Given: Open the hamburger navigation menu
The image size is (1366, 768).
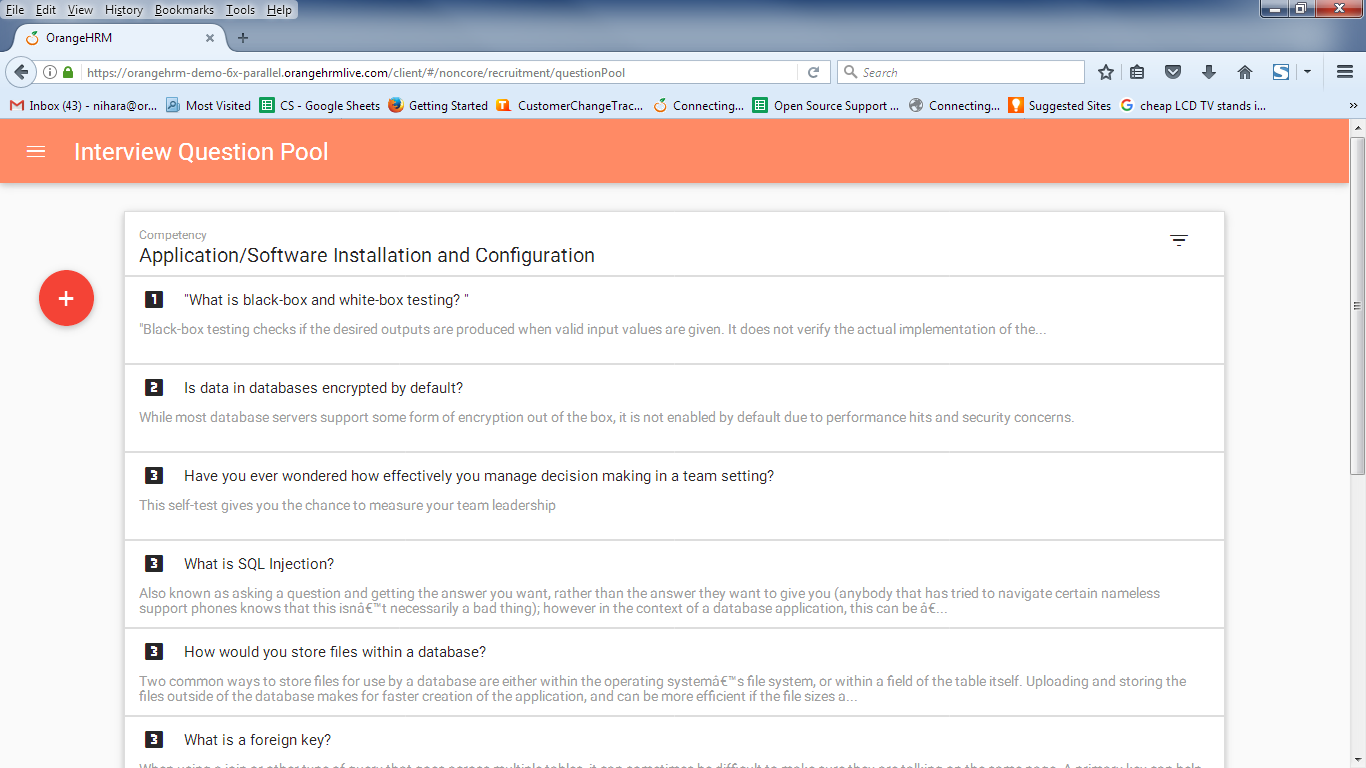Looking at the screenshot, I should click(36, 152).
